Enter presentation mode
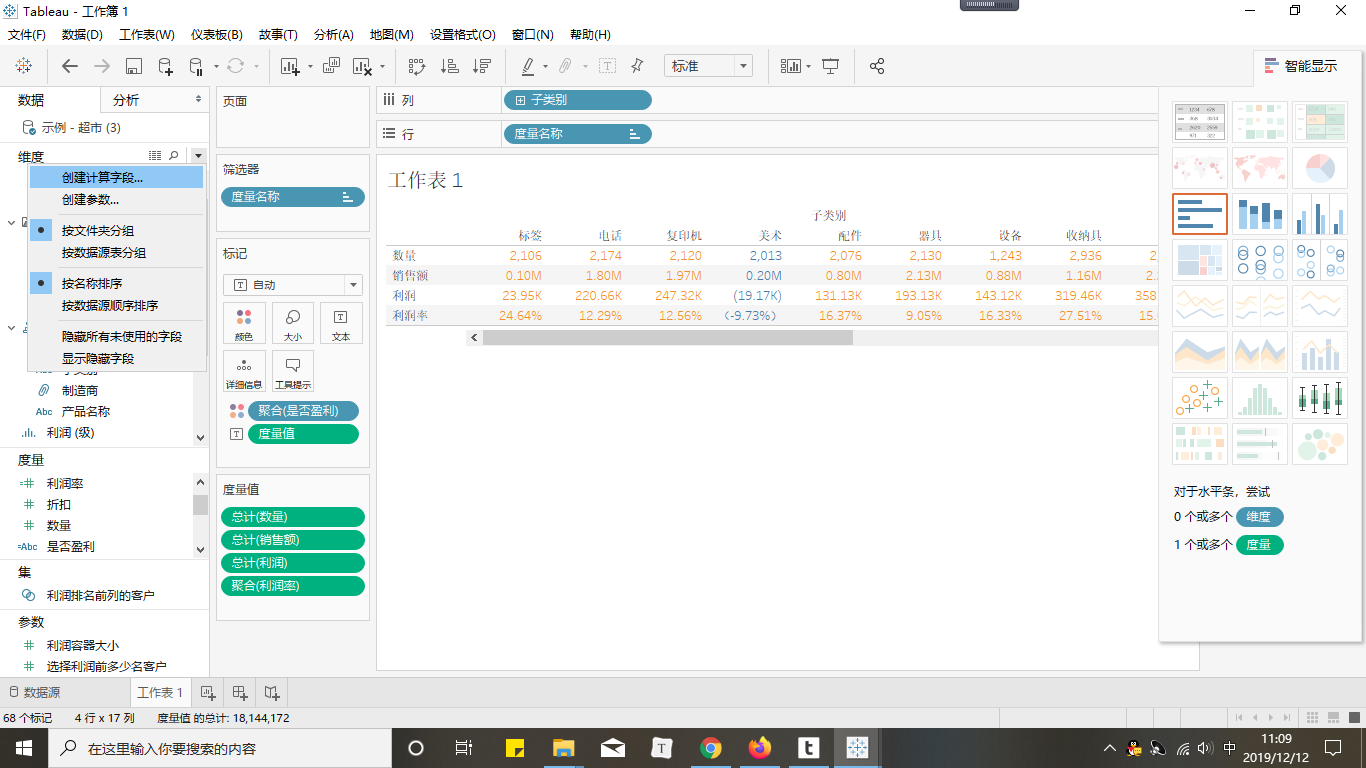The height and width of the screenshot is (768, 1366). (x=830, y=66)
